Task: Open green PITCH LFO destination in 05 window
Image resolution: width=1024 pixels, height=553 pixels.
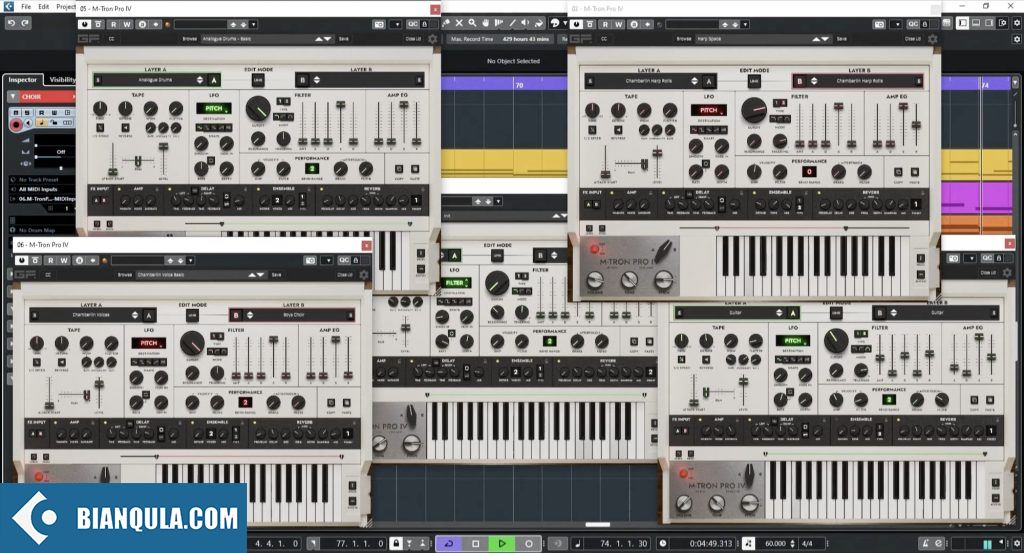Action: (x=214, y=108)
